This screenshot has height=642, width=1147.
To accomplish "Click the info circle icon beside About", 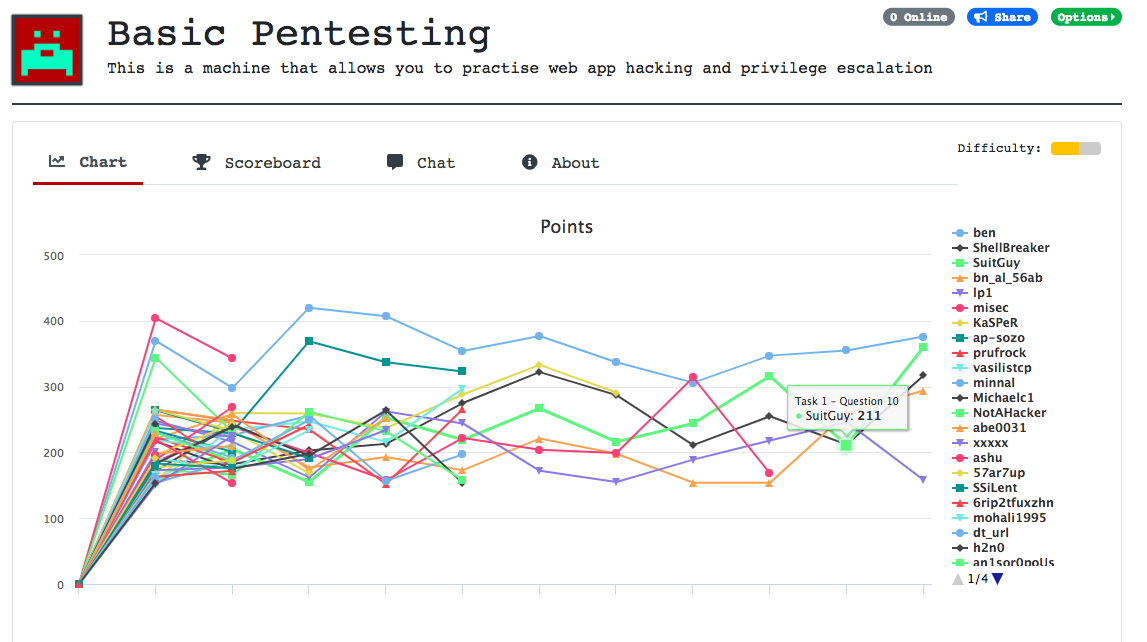I will click(530, 162).
